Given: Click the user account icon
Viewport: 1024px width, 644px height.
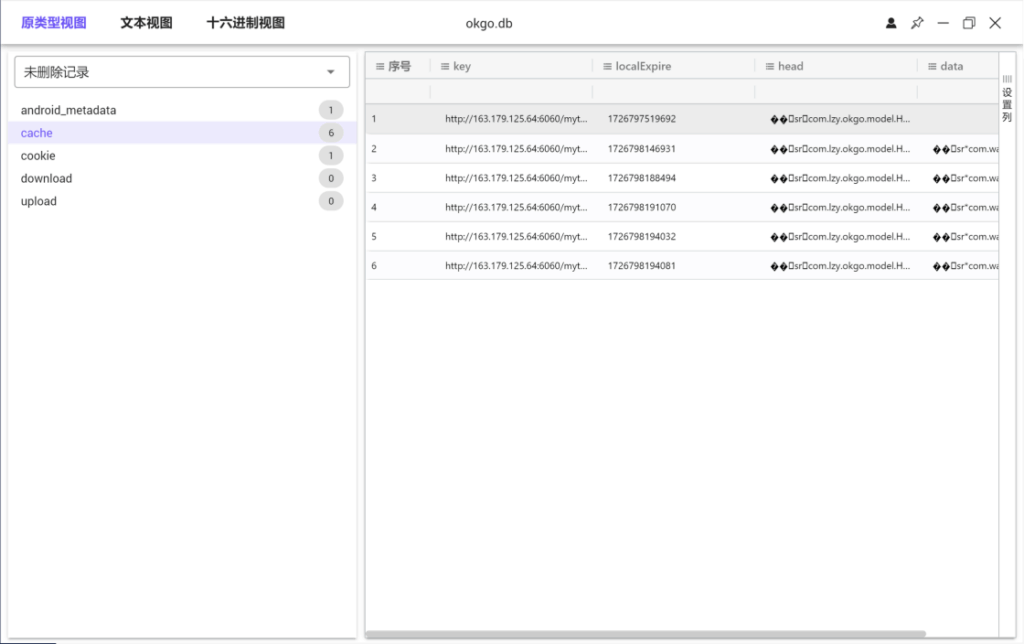Looking at the screenshot, I should pos(891,23).
